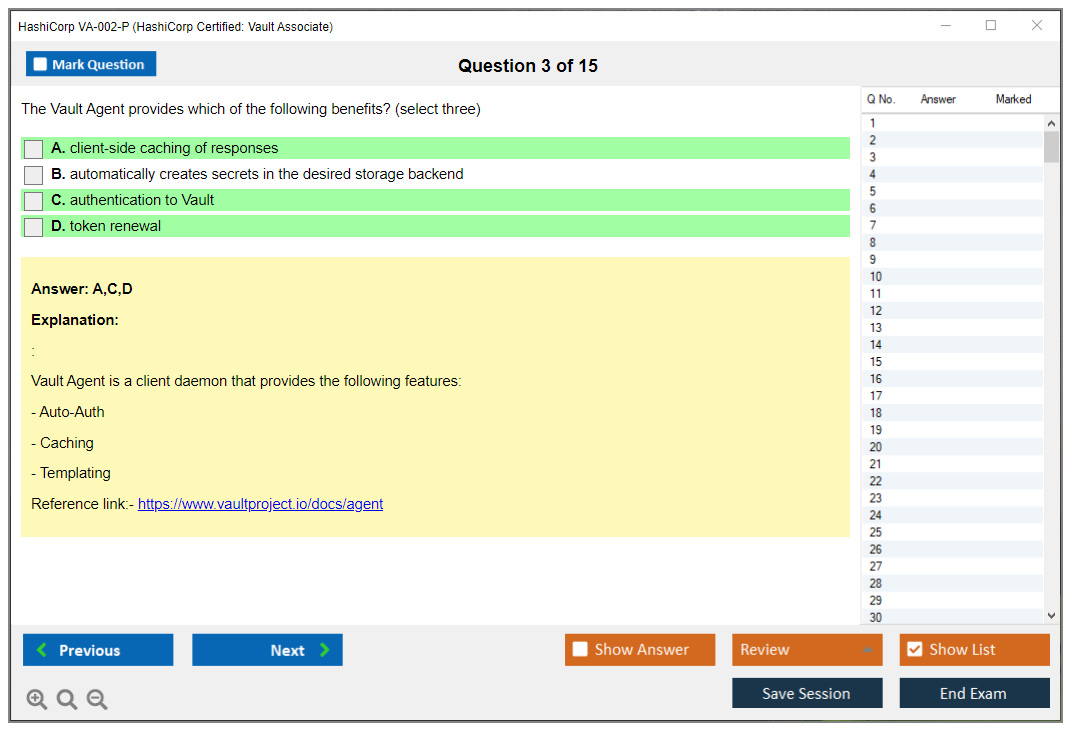Check option B automatically creates secrets
The width and height of the screenshot is (1075, 735).
34,175
